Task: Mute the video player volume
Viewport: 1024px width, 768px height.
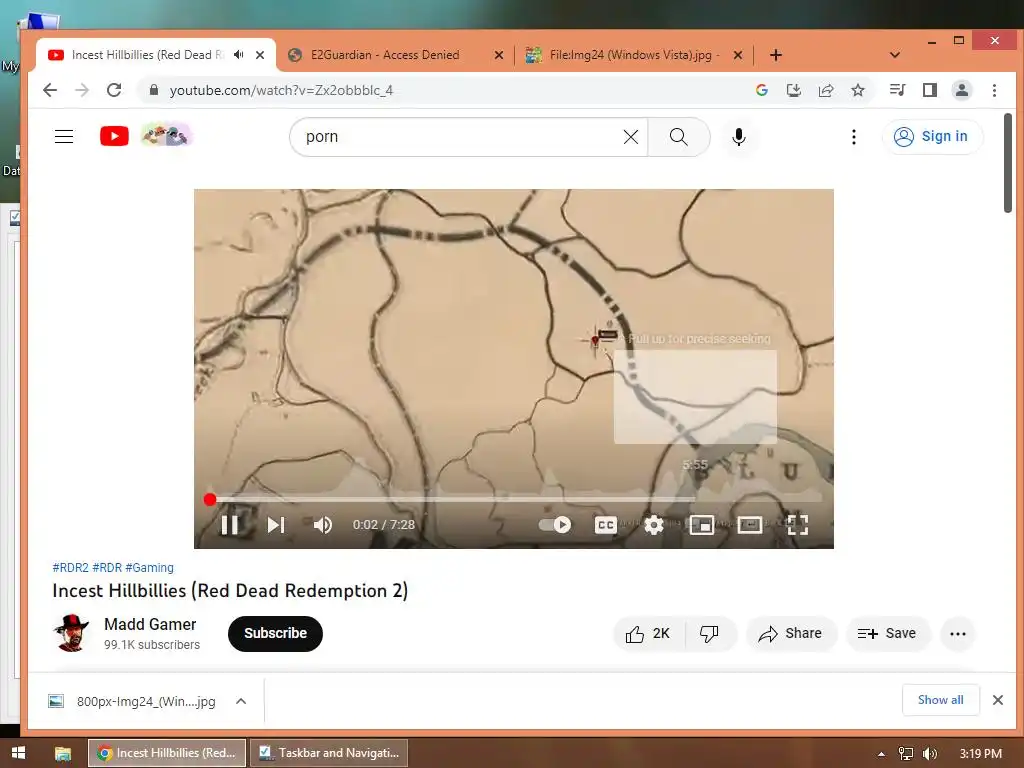Action: click(x=323, y=524)
